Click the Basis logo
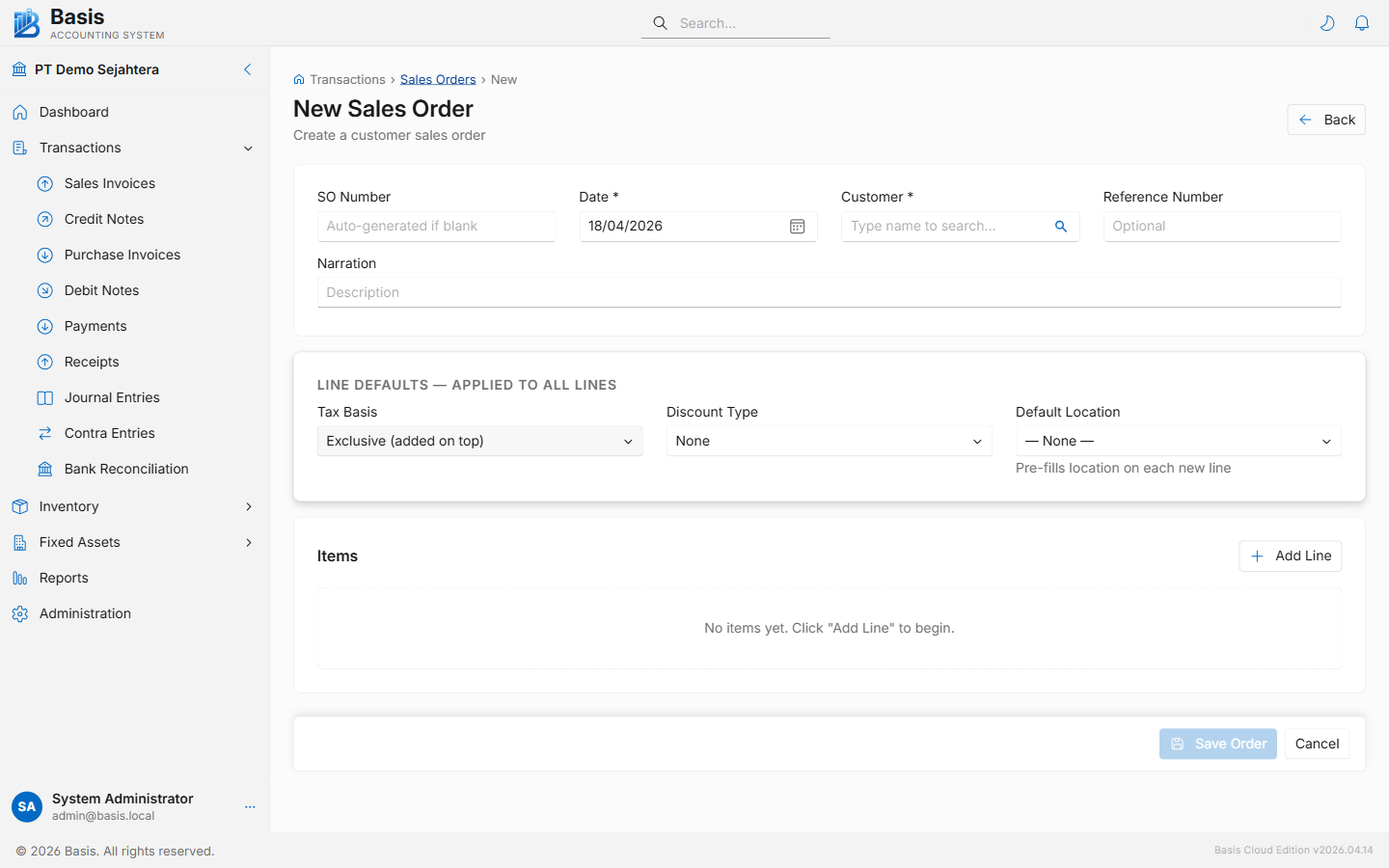The width and height of the screenshot is (1389, 868). pyautogui.click(x=26, y=22)
